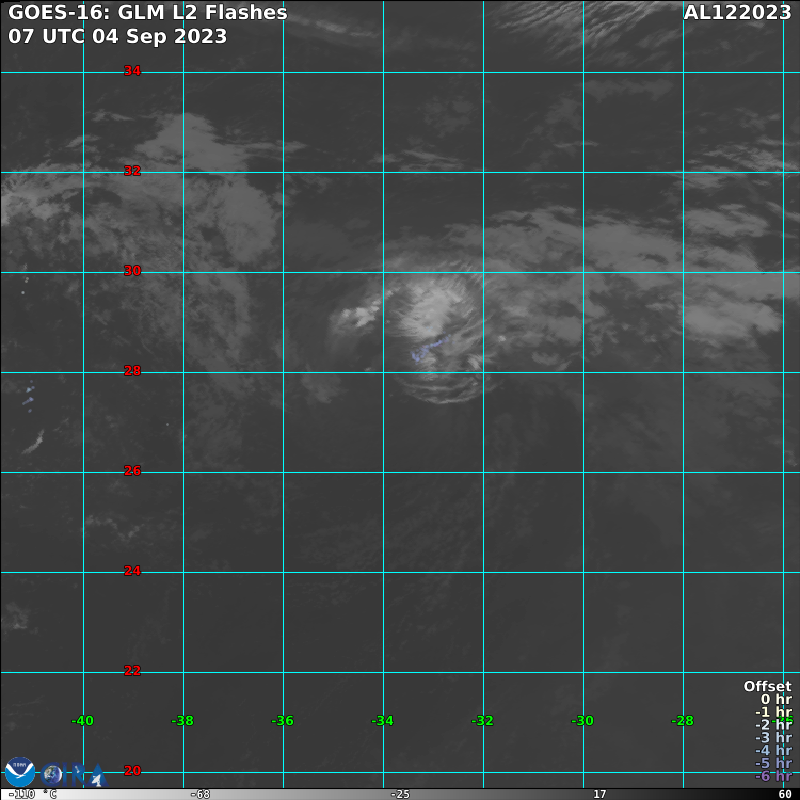Viewport: 800px width, 800px height.
Task: Click the "Offset" legend heading
Action: pyautogui.click(x=767, y=687)
